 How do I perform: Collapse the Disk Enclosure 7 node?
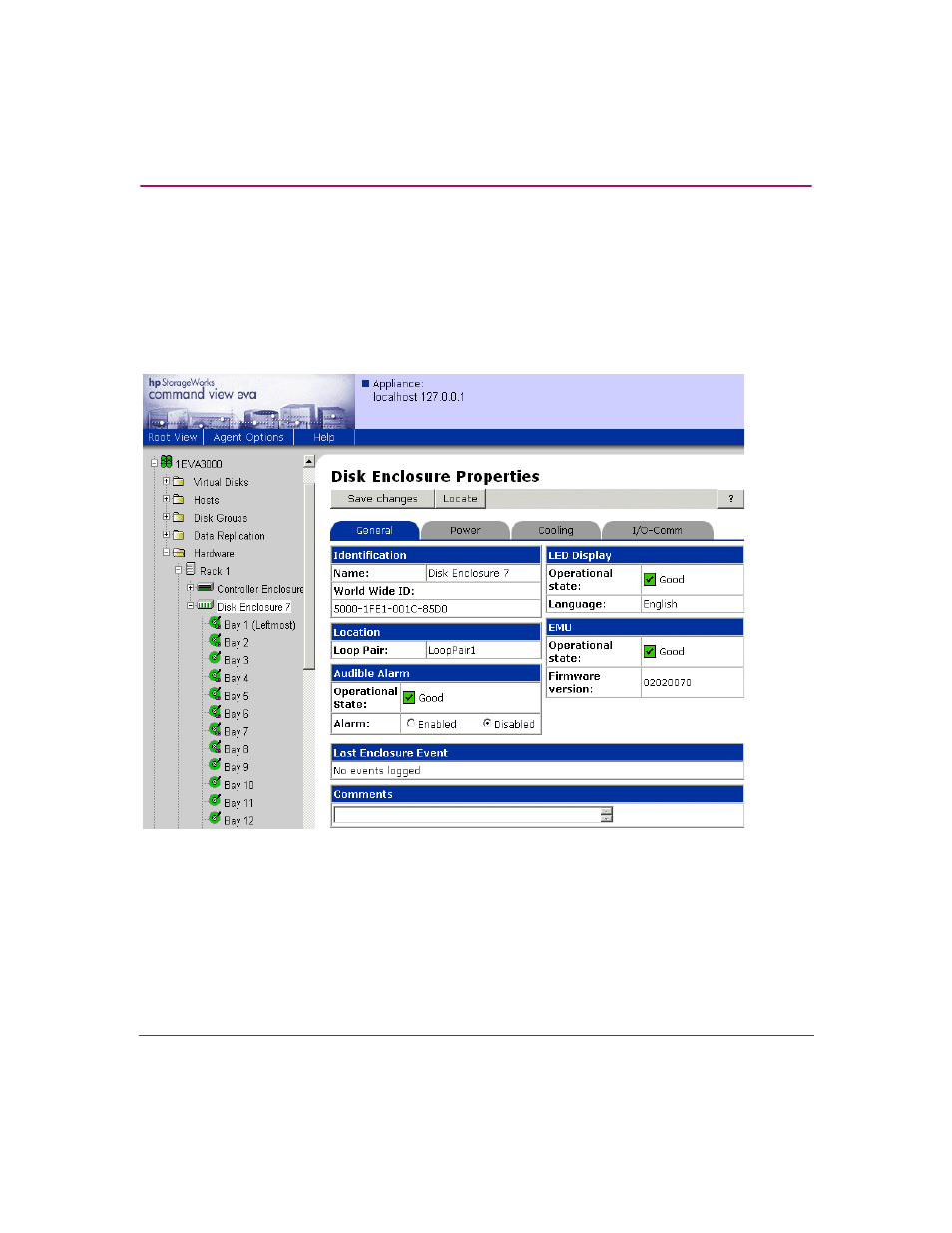point(191,606)
